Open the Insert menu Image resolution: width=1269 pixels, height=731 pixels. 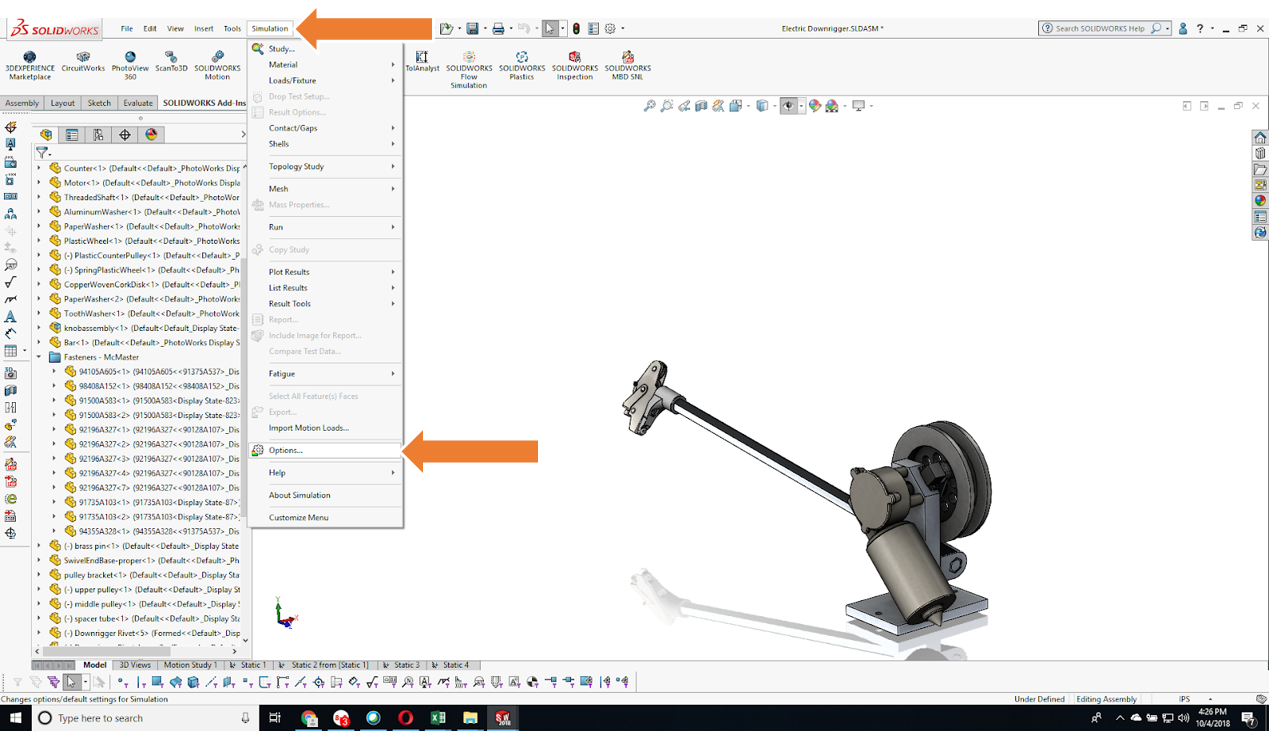click(x=204, y=29)
